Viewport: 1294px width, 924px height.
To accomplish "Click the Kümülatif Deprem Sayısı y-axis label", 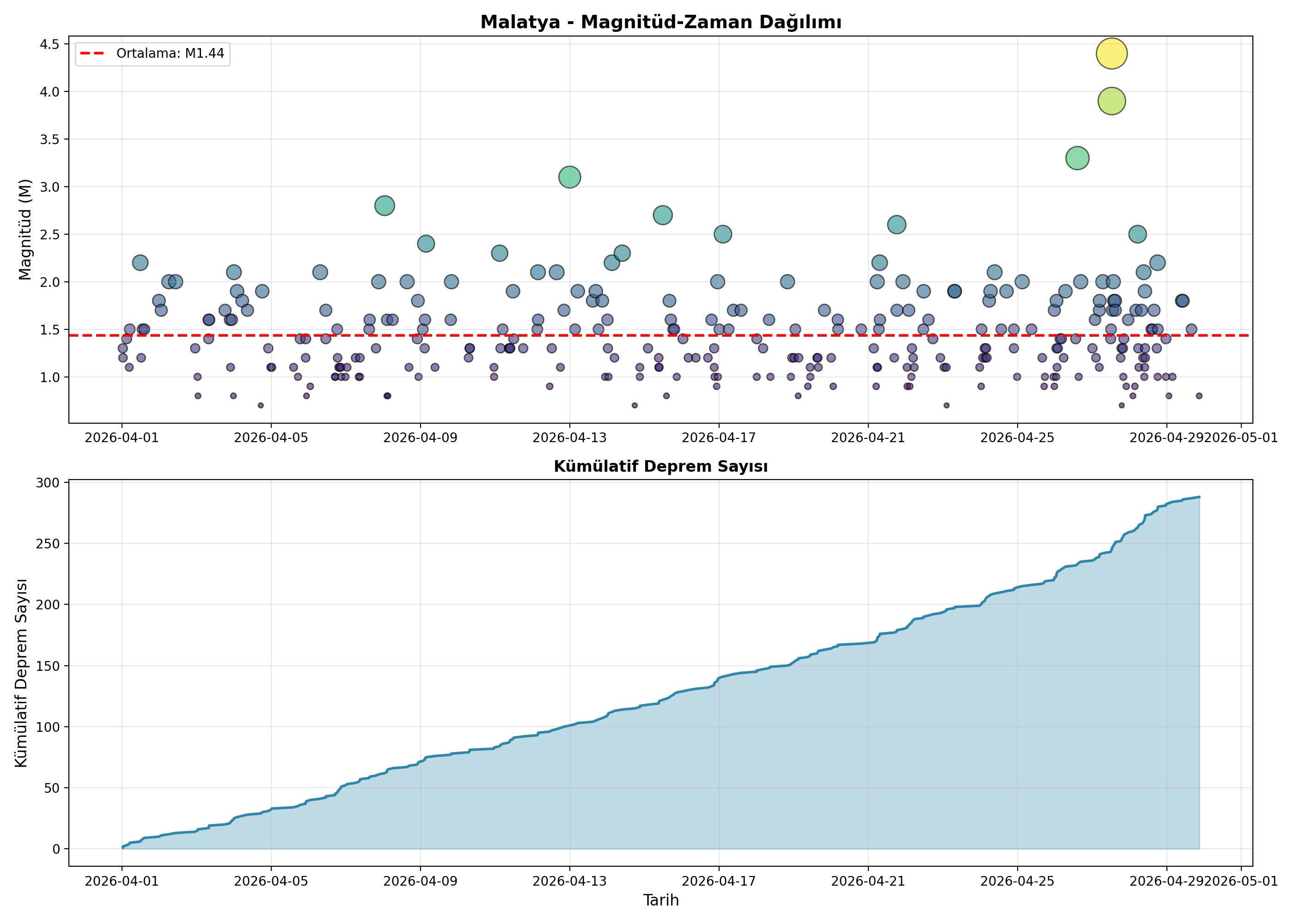I will click(x=21, y=673).
